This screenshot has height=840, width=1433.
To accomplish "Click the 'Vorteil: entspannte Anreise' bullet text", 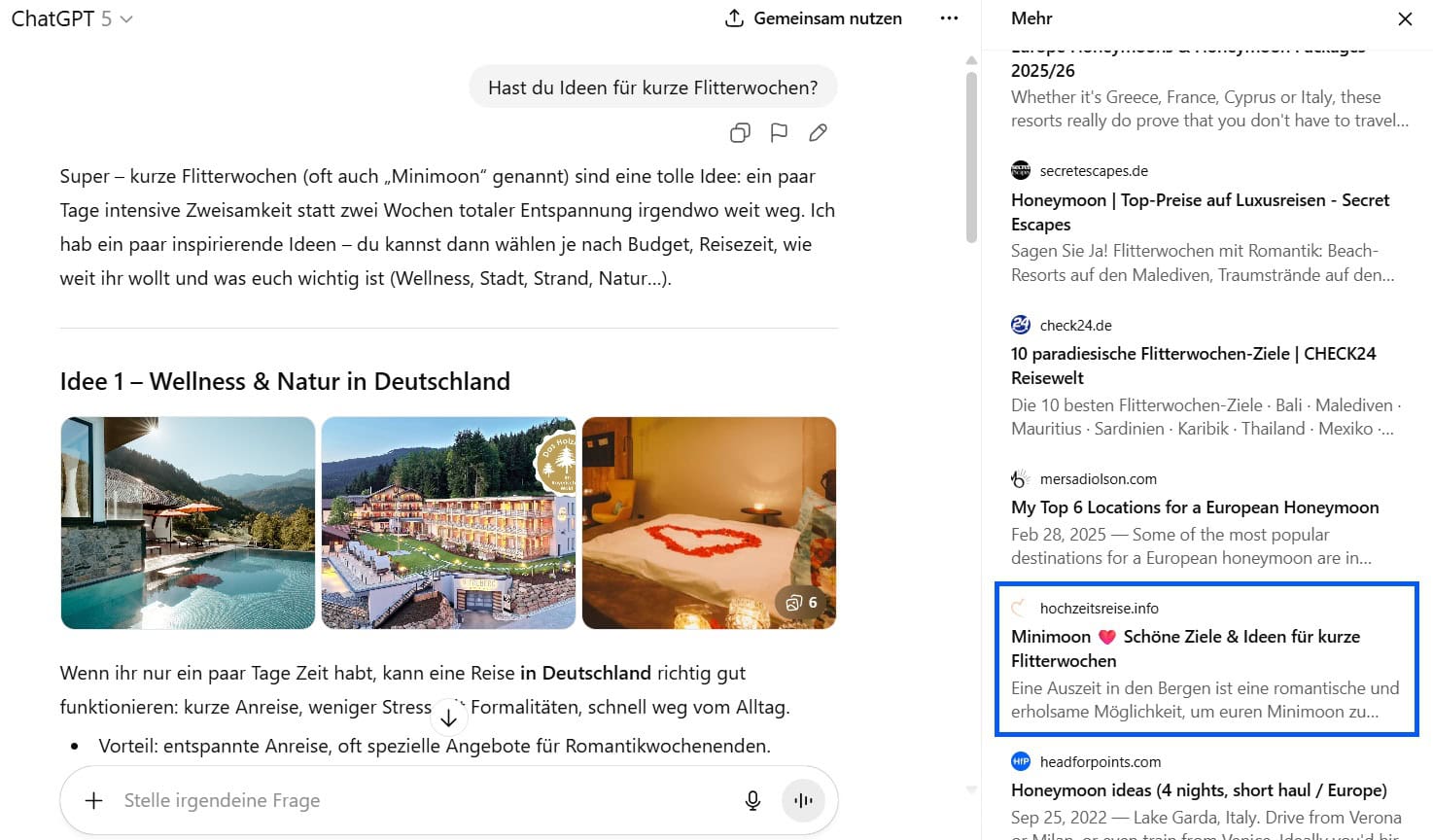I will 435,746.
